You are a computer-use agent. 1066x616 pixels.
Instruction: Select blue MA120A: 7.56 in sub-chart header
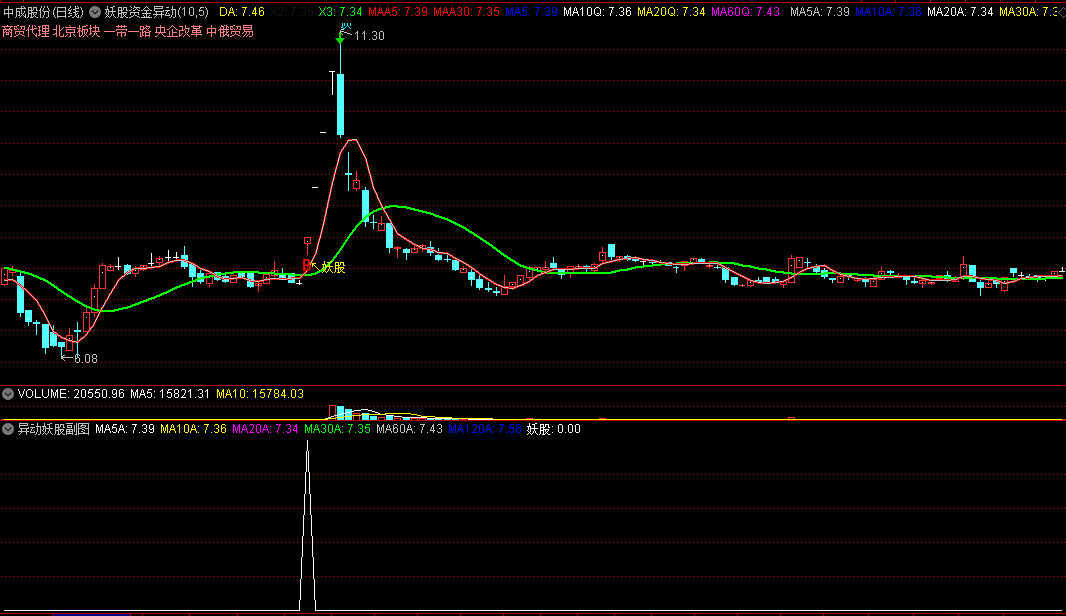coord(485,429)
